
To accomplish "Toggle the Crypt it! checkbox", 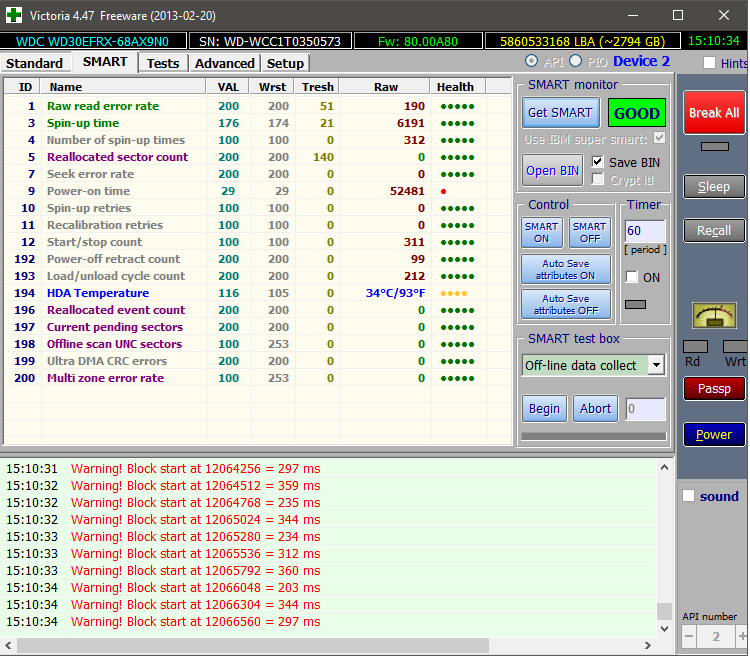I will [597, 179].
